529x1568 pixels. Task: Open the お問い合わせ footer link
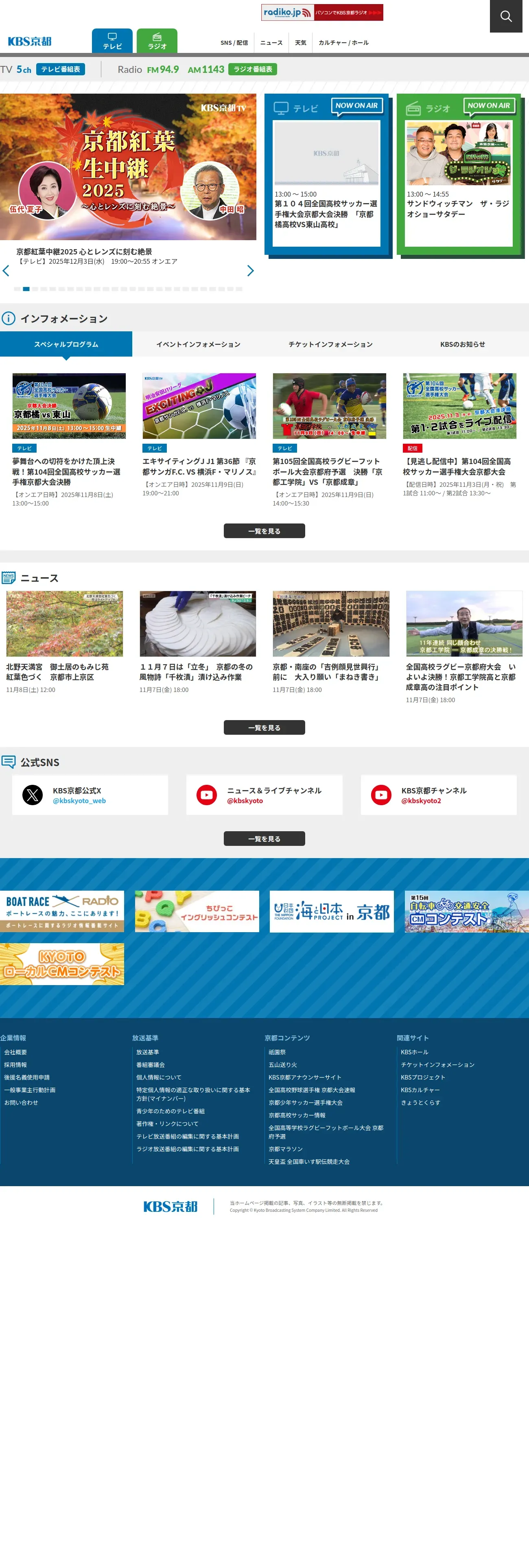click(21, 1102)
